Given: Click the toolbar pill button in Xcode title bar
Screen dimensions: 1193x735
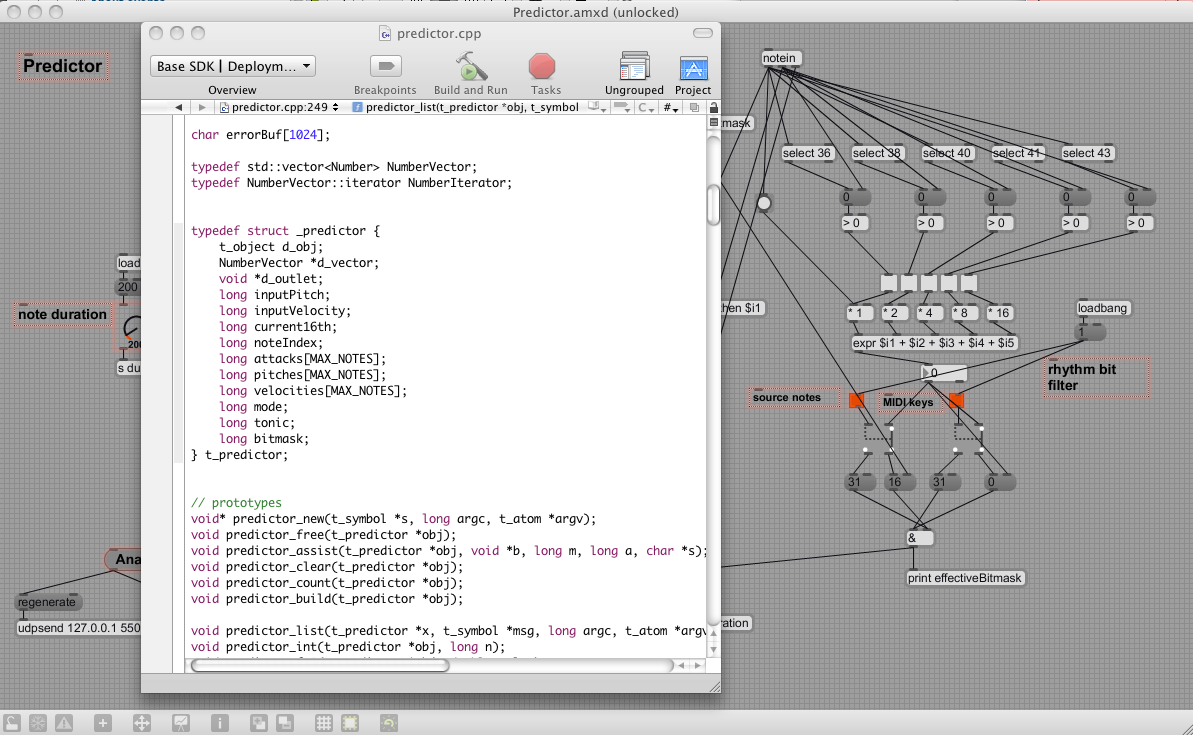Looking at the screenshot, I should [x=703, y=33].
